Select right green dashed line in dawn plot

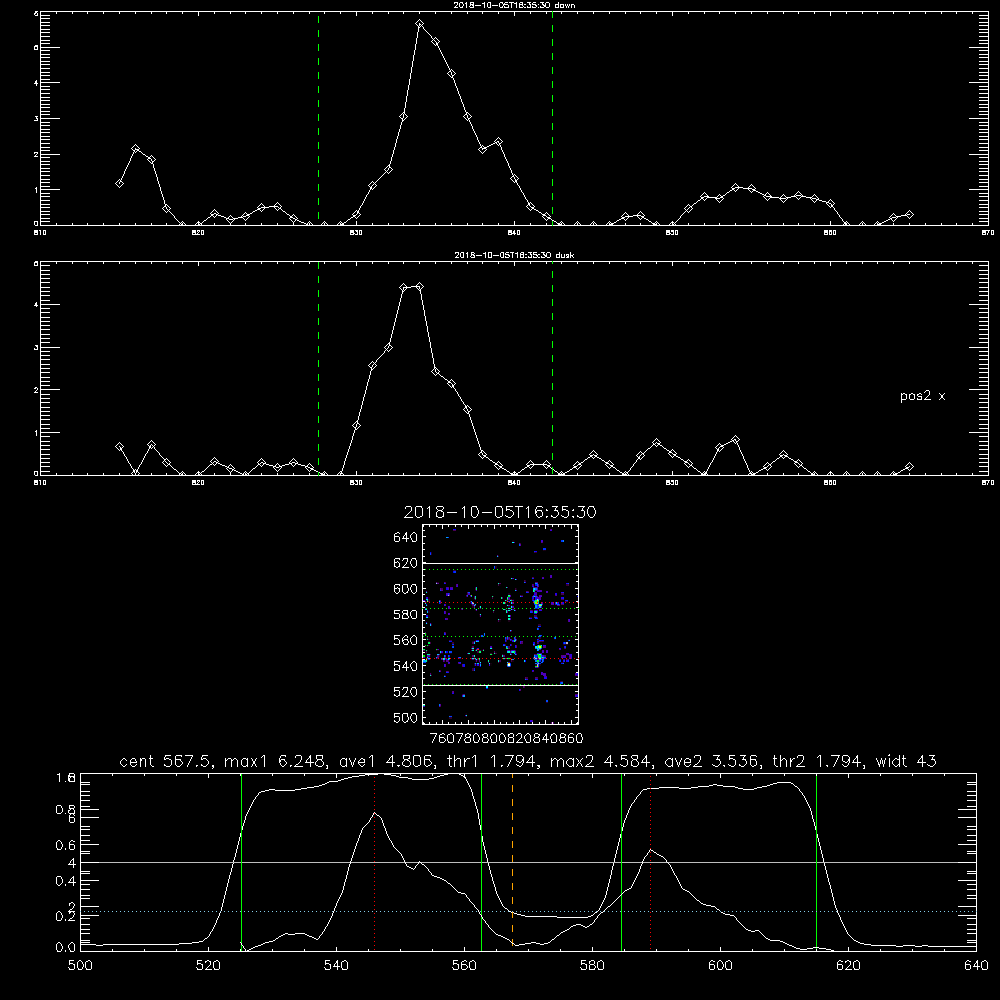coord(552,118)
